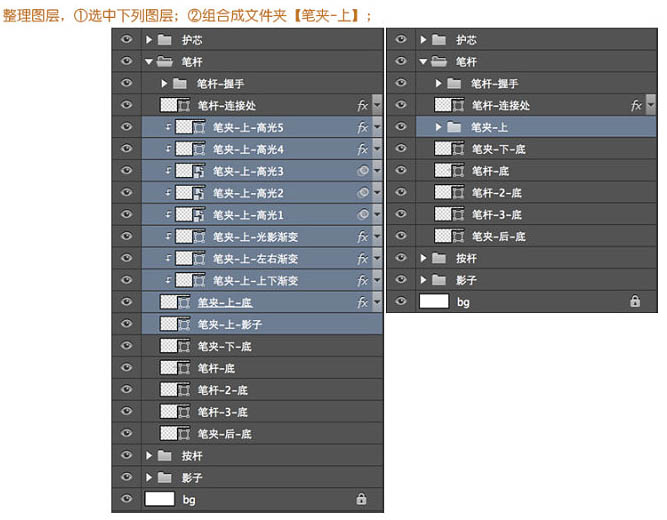Viewport: 667px width, 520px height.
Task: Click fx icon on 笔夹-上-底 layer
Action: click(362, 302)
